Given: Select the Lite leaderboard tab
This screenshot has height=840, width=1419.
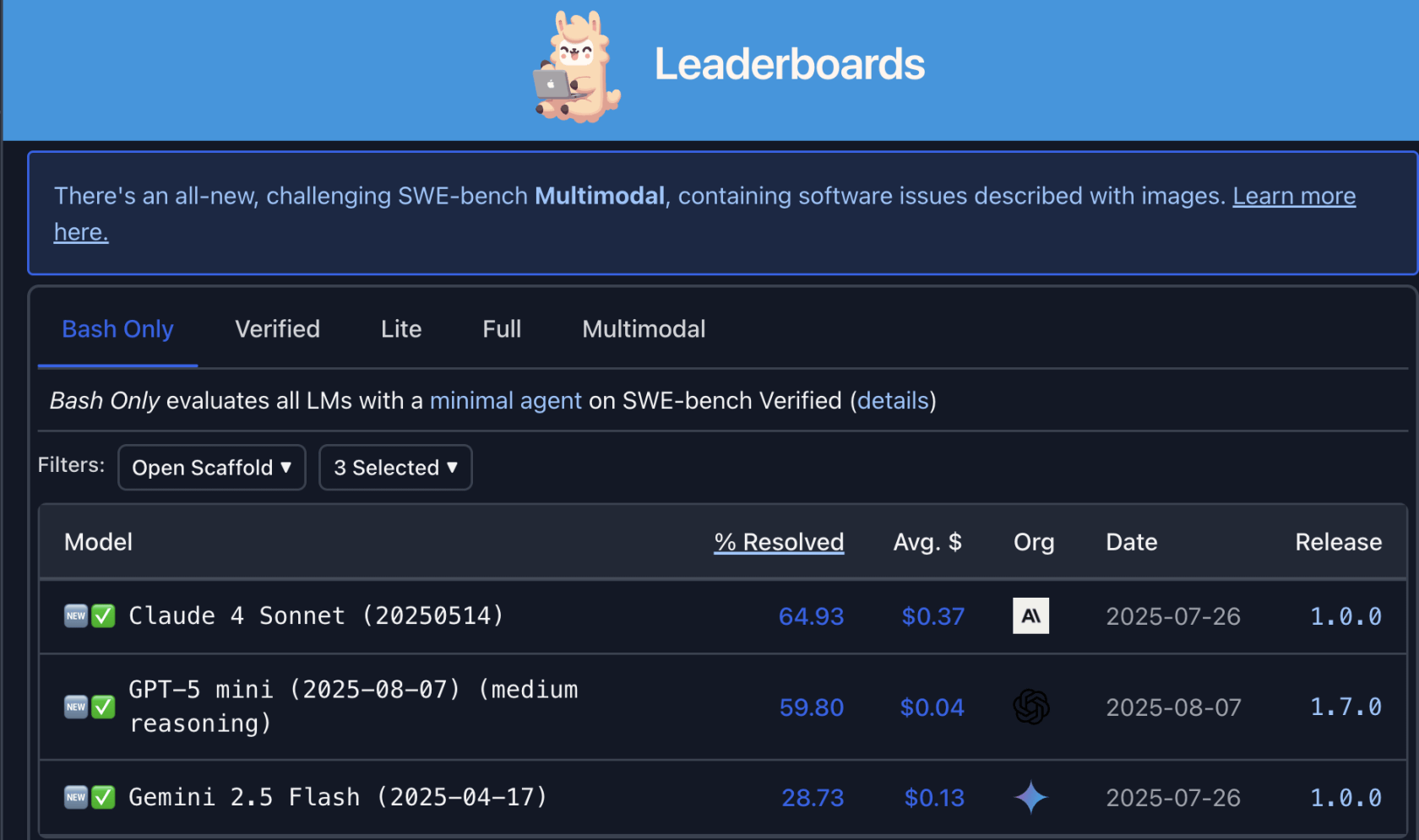Looking at the screenshot, I should click(x=400, y=329).
